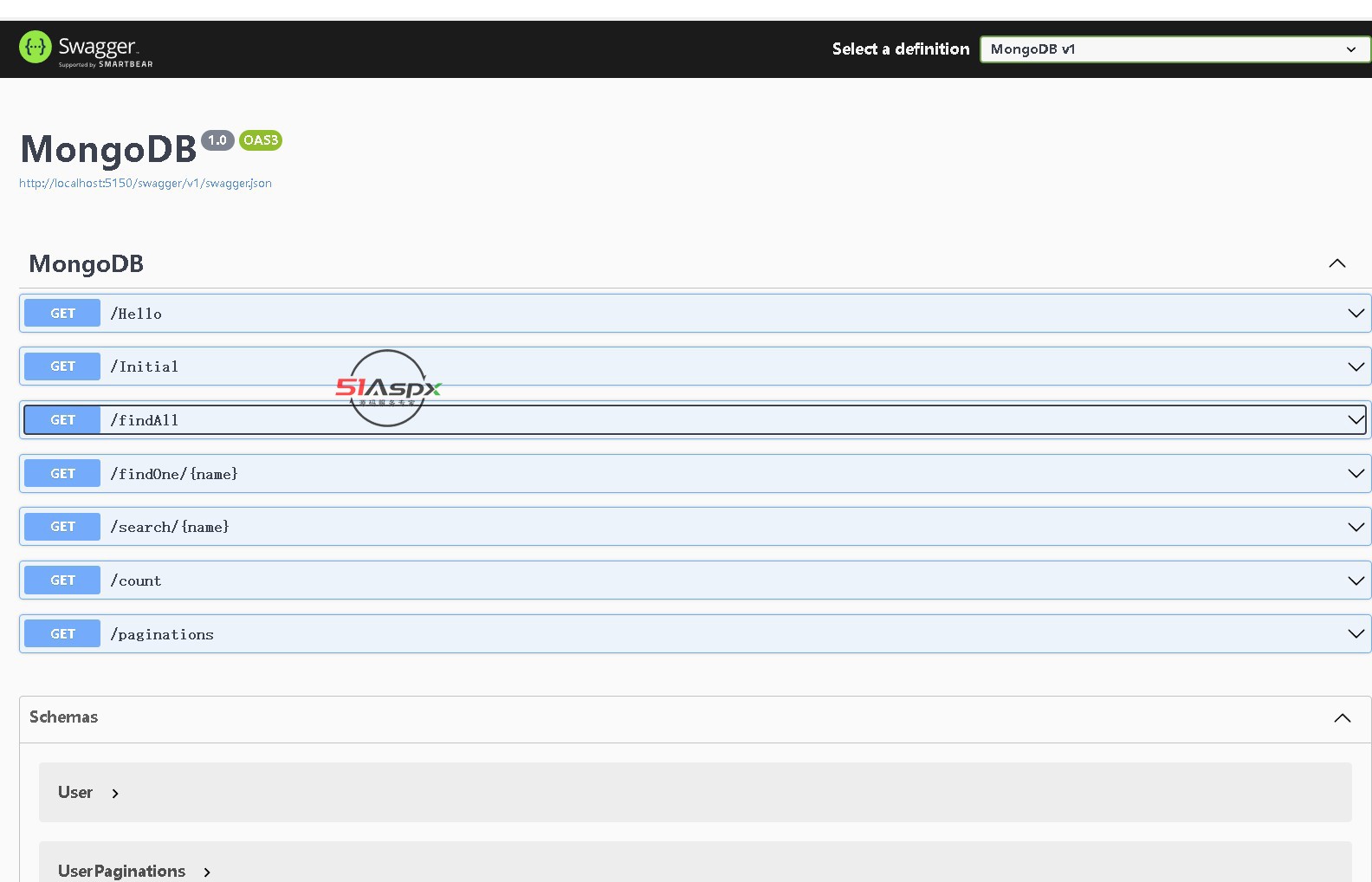The width and height of the screenshot is (1372, 882).
Task: Open the Select a definition dropdown
Action: click(x=1175, y=49)
